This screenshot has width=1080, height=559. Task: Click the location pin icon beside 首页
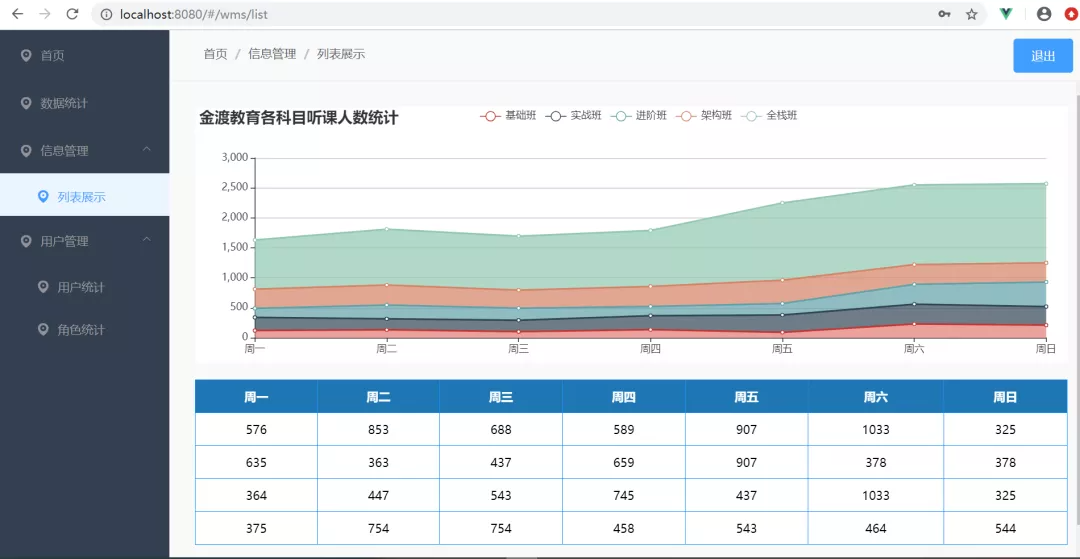(x=26, y=56)
